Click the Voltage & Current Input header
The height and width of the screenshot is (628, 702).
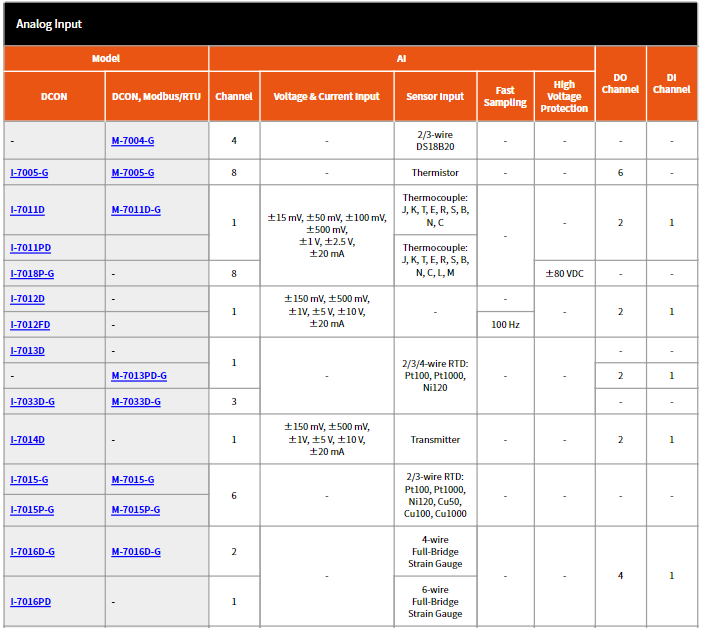(x=326, y=97)
